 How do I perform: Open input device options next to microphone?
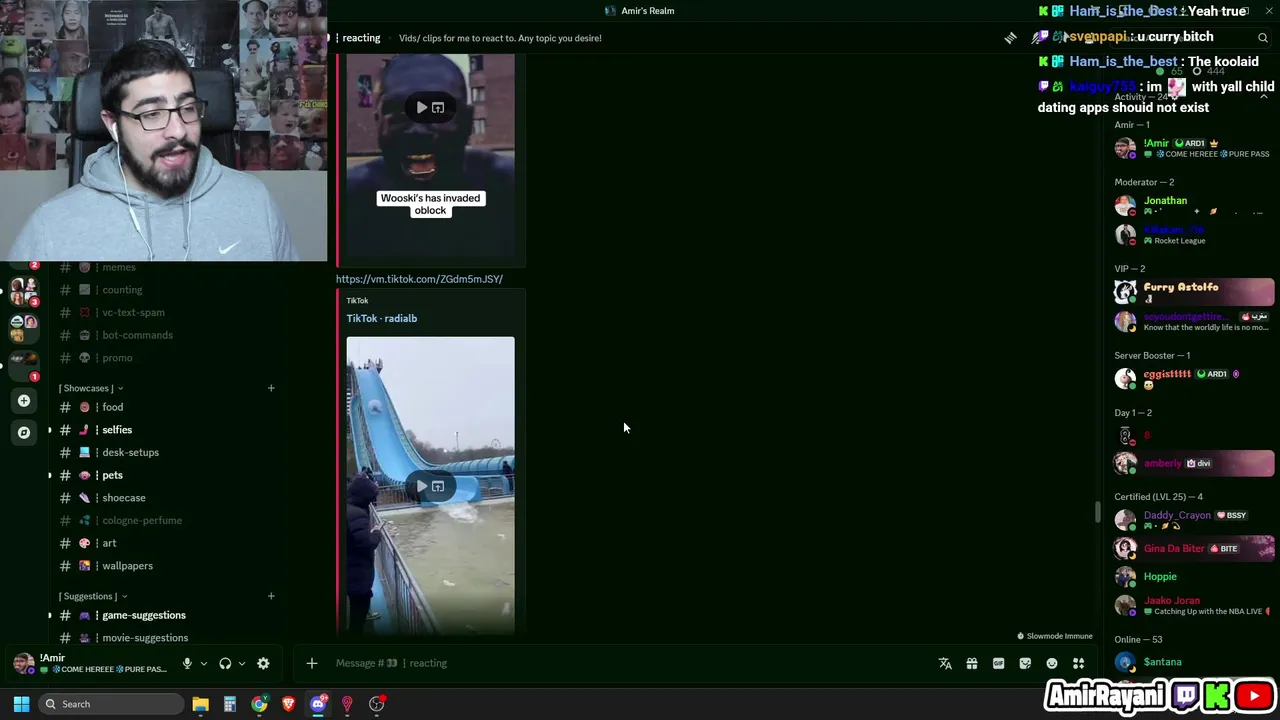pos(204,663)
